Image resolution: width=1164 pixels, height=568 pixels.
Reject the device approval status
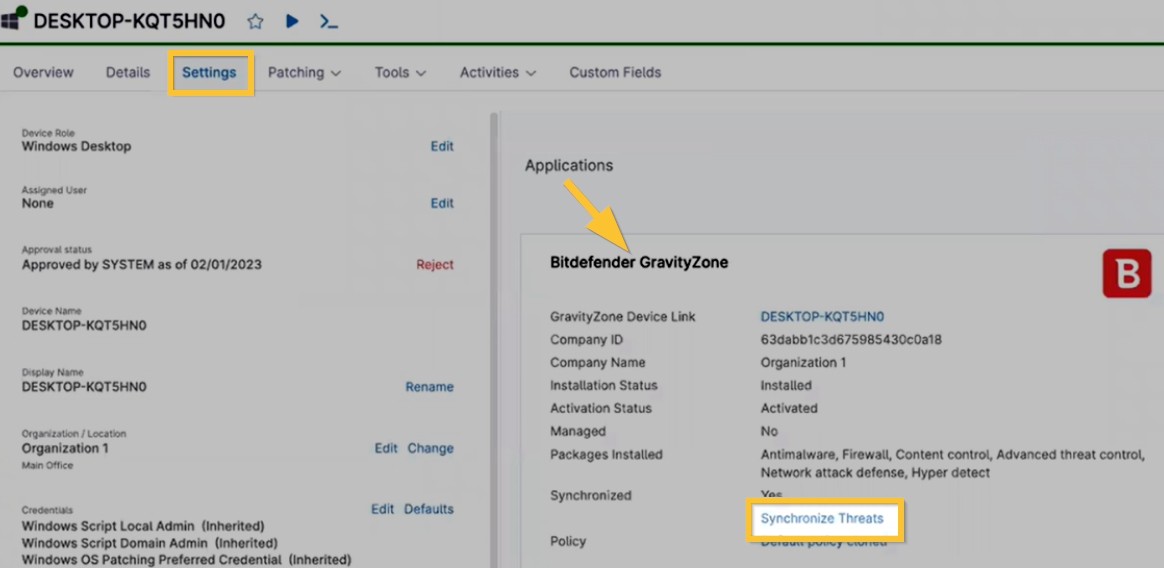[x=435, y=265]
